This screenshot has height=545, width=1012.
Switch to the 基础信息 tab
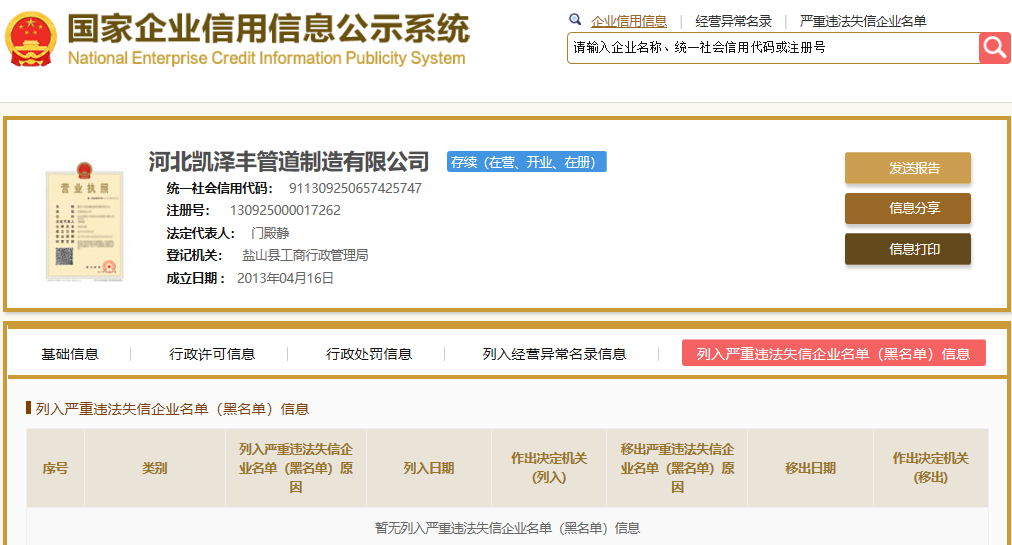click(70, 354)
